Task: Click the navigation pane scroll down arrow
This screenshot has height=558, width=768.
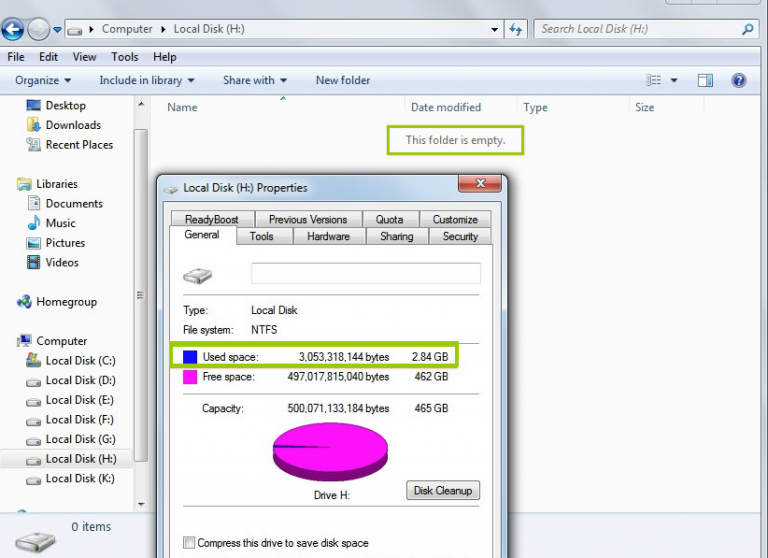Action: click(141, 504)
